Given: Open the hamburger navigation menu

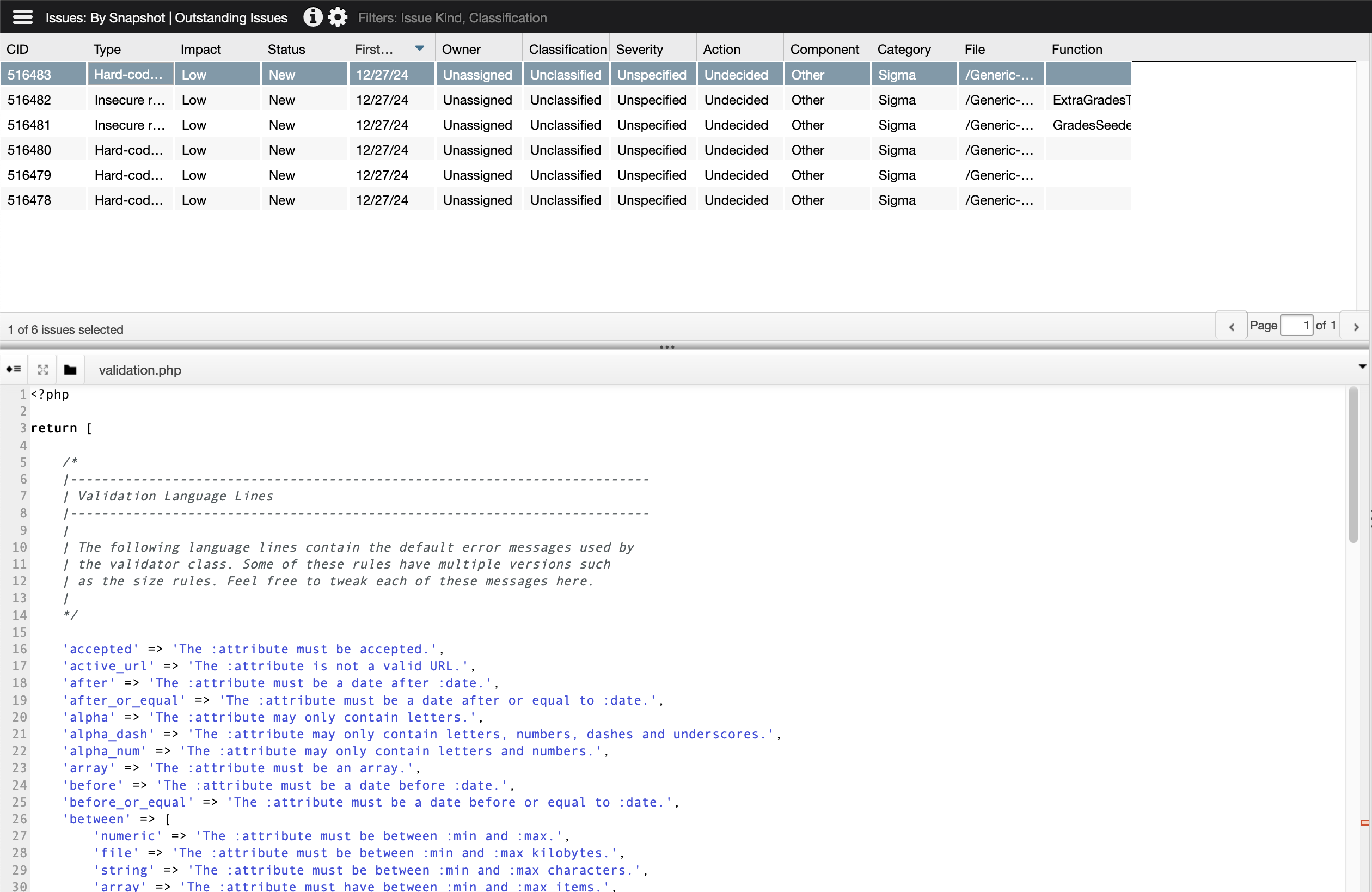Looking at the screenshot, I should pos(22,17).
